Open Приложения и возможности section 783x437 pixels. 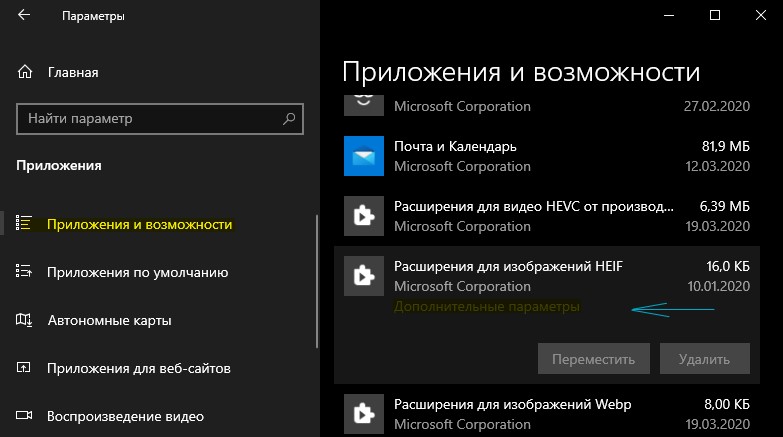[x=139, y=224]
